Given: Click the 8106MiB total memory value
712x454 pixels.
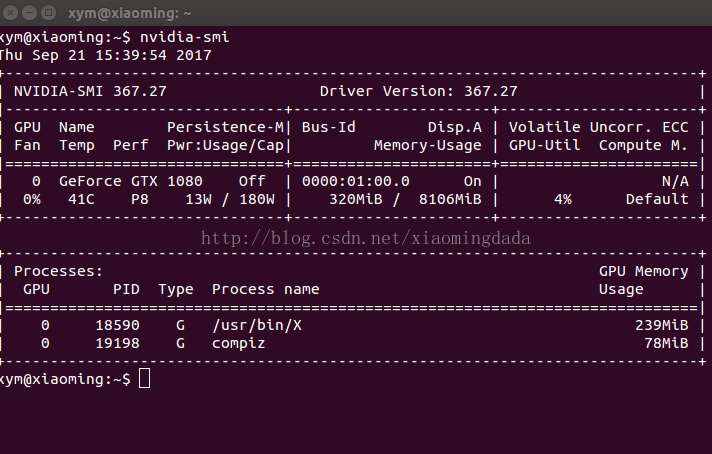Looking at the screenshot, I should click(450, 199).
